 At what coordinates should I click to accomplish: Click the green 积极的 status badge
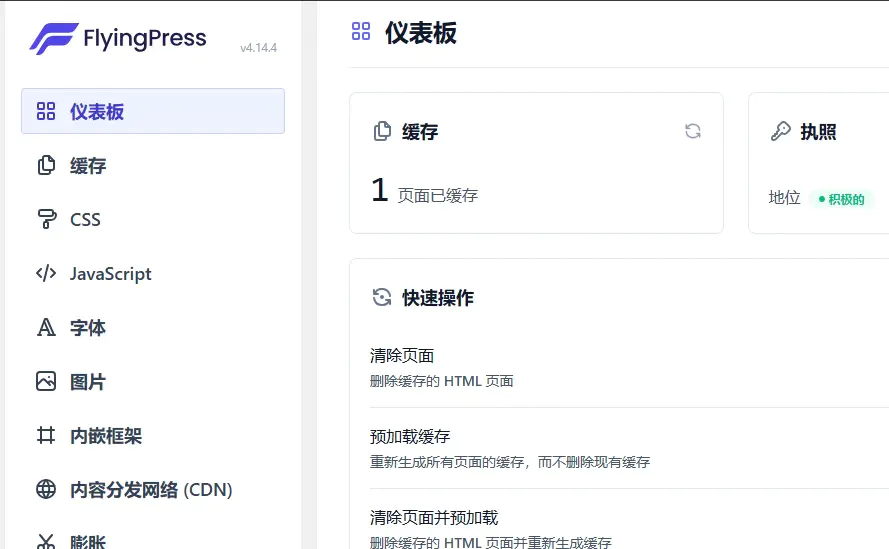(x=841, y=199)
